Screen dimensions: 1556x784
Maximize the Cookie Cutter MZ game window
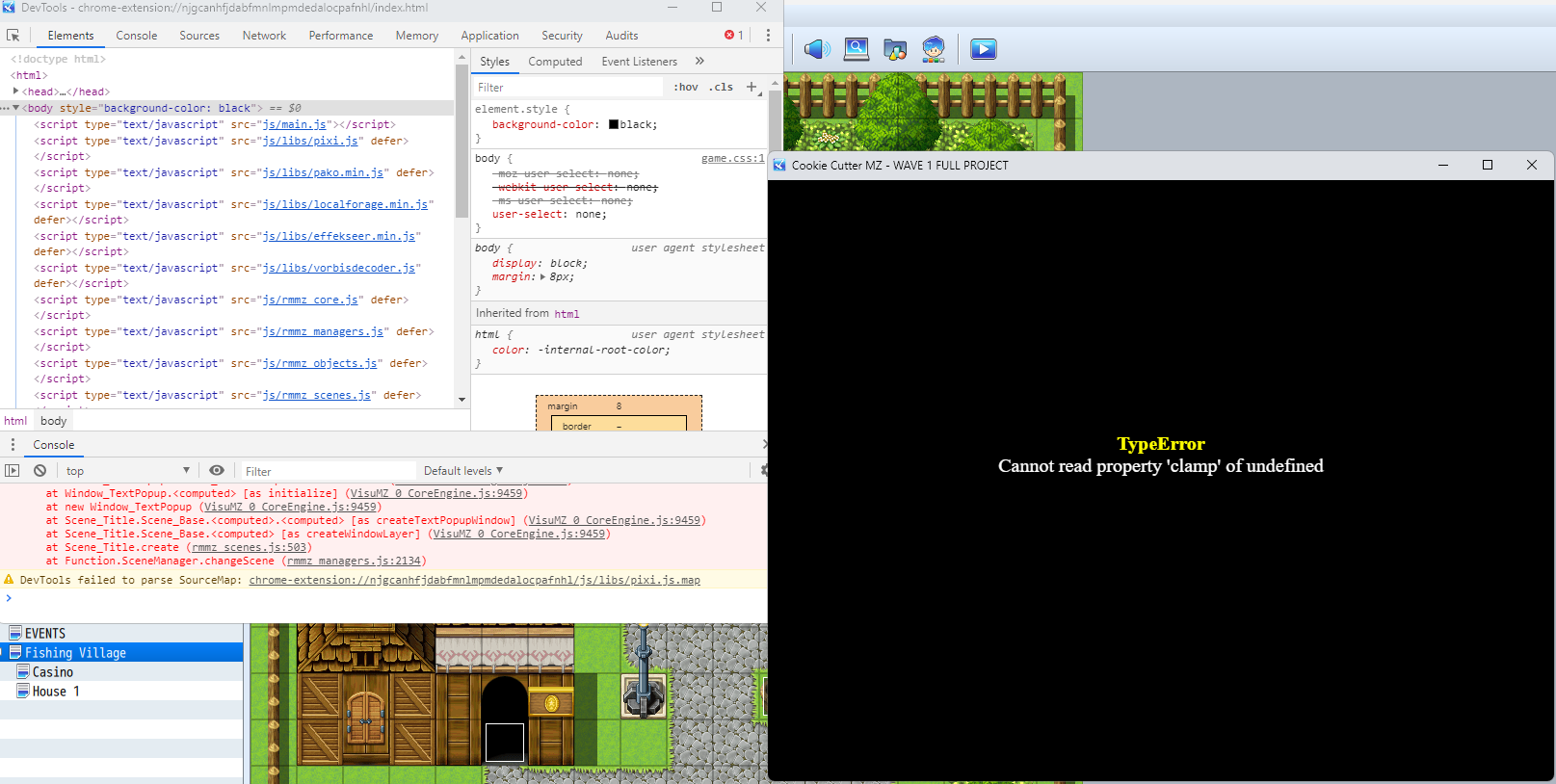point(1488,165)
